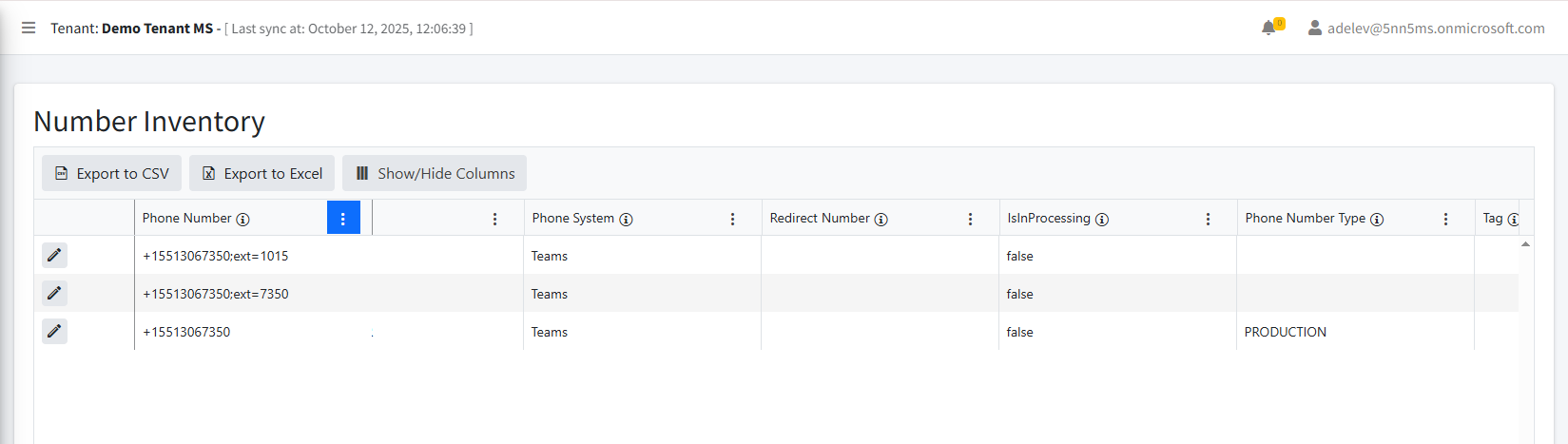The height and width of the screenshot is (444, 1568).
Task: Open Phone System column options menu
Action: pyautogui.click(x=732, y=219)
